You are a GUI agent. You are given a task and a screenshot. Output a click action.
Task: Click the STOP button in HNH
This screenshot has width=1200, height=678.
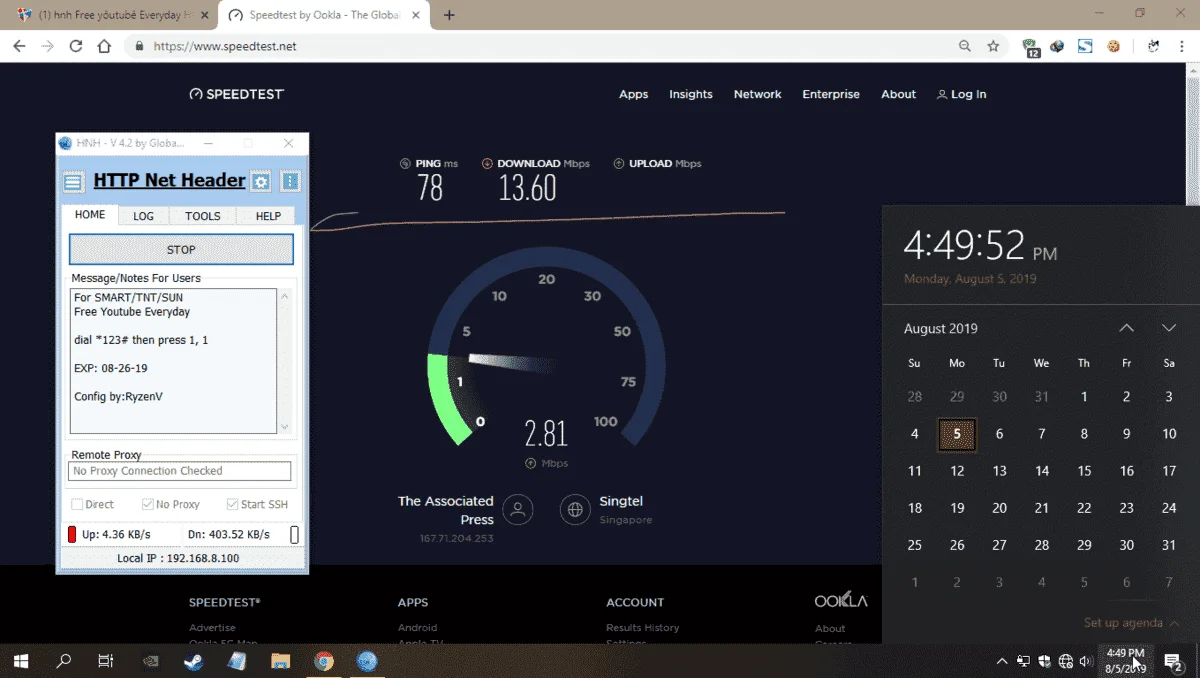[181, 250]
